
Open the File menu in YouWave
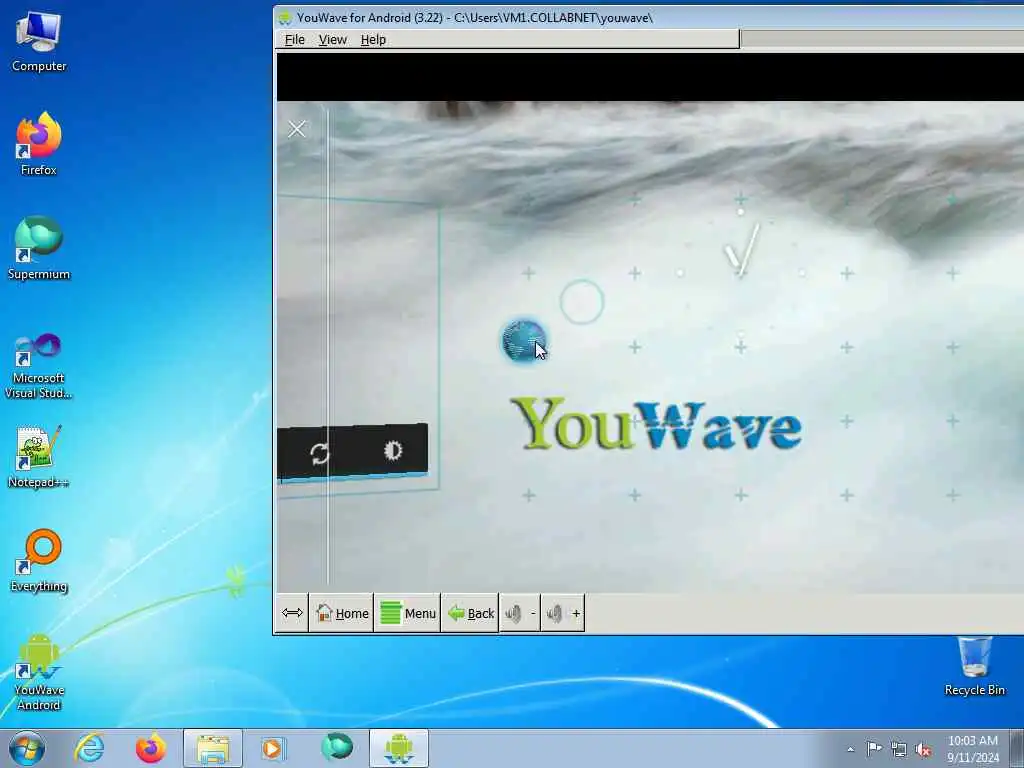click(295, 40)
